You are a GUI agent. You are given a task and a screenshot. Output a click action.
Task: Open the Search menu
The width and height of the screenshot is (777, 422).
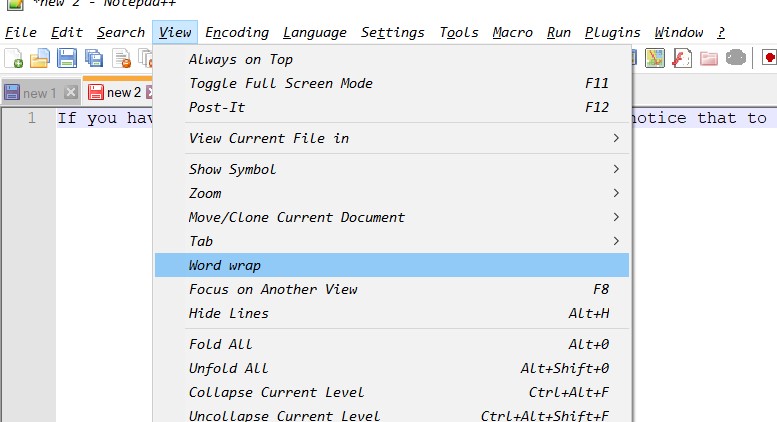pyautogui.click(x=121, y=33)
